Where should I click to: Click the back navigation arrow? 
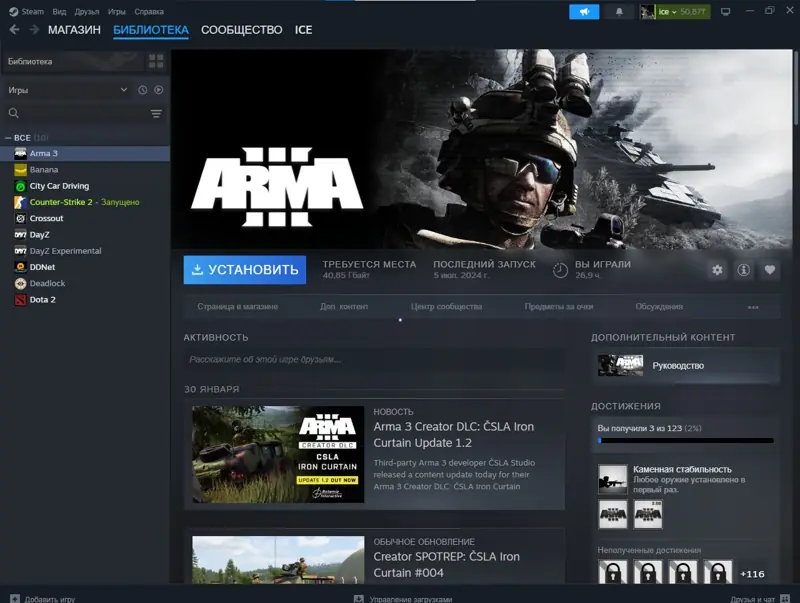pyautogui.click(x=14, y=30)
